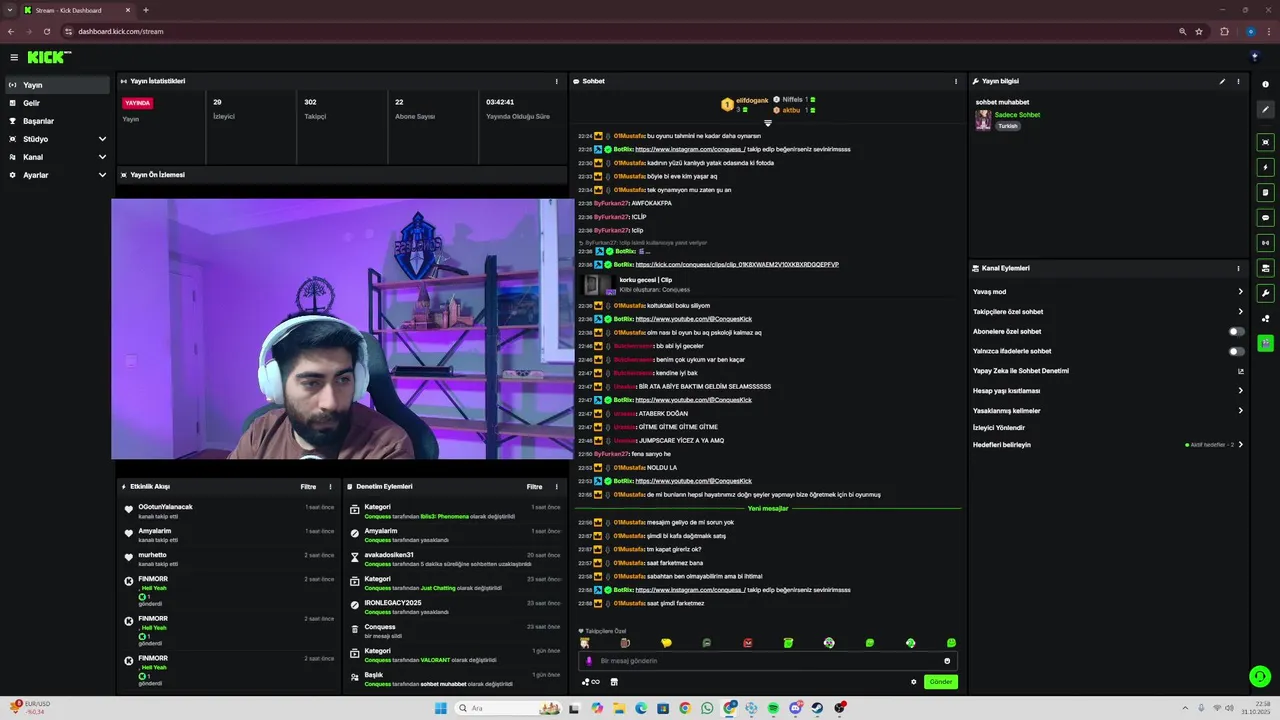Click the Sadece Sohbet category link
The height and width of the screenshot is (720, 1280).
1017,115
